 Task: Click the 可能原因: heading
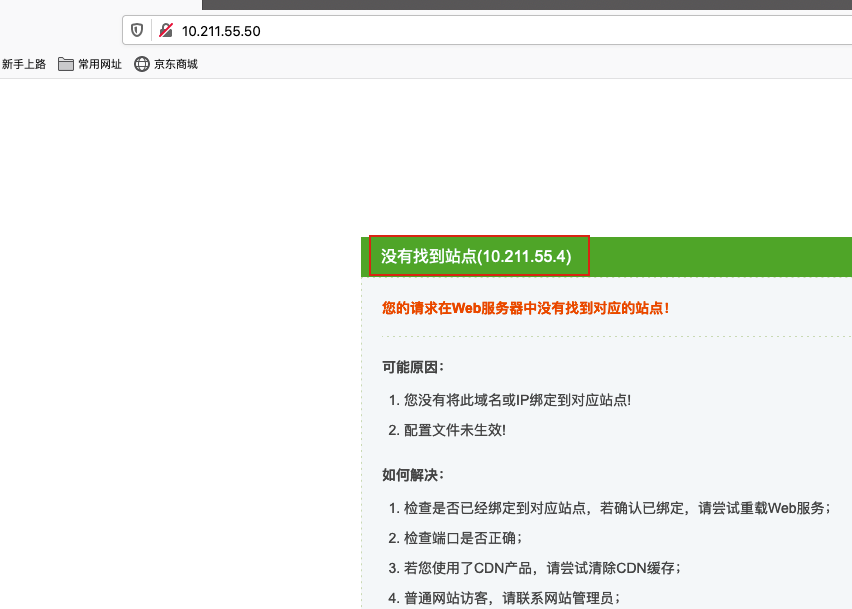pos(413,367)
